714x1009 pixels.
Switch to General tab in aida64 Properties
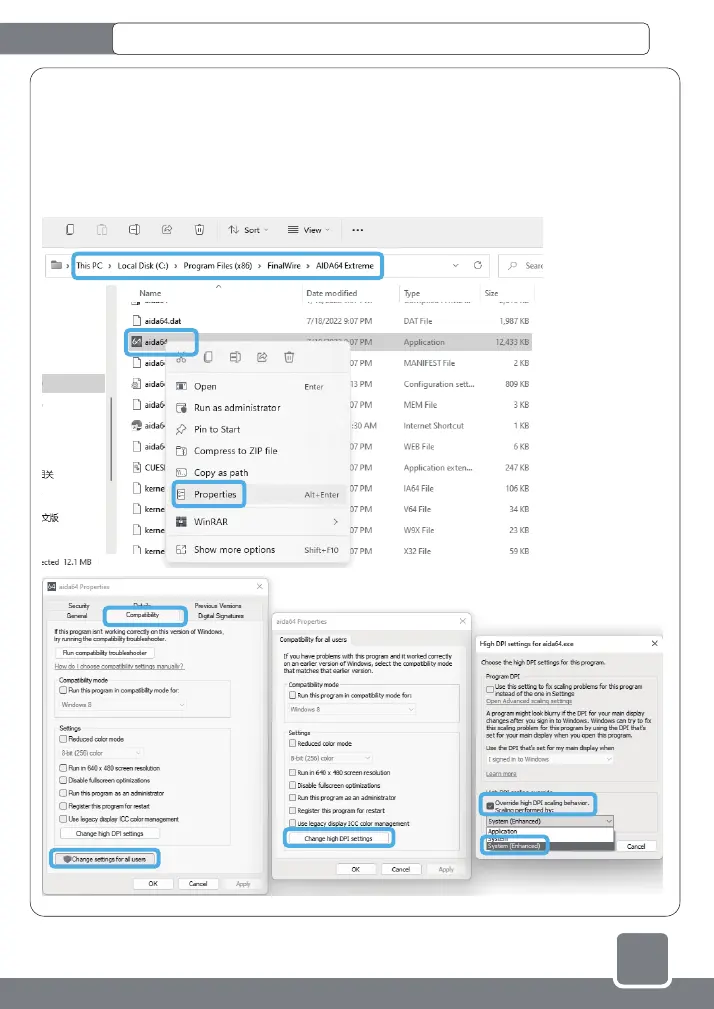pyautogui.click(x=77, y=616)
